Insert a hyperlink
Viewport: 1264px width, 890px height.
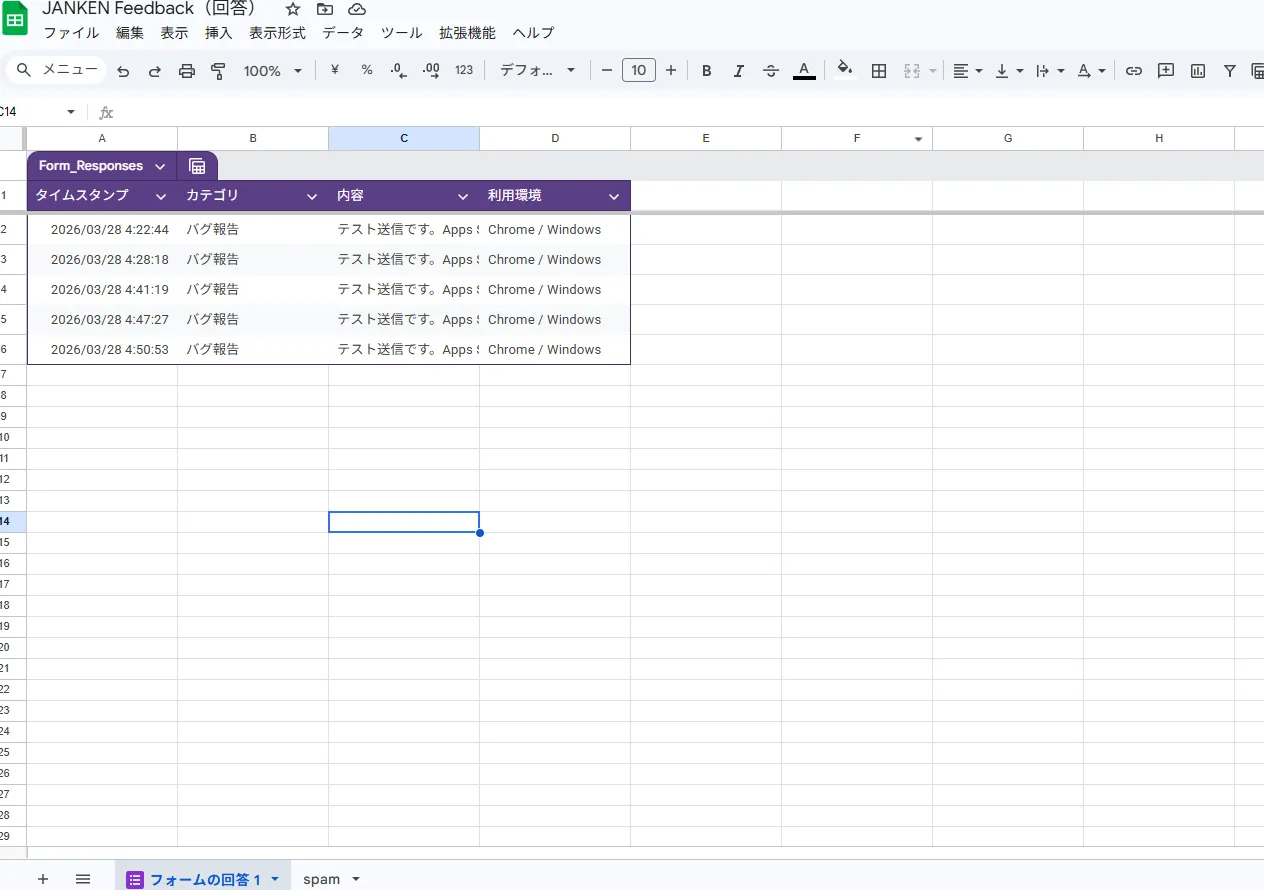(x=1134, y=71)
